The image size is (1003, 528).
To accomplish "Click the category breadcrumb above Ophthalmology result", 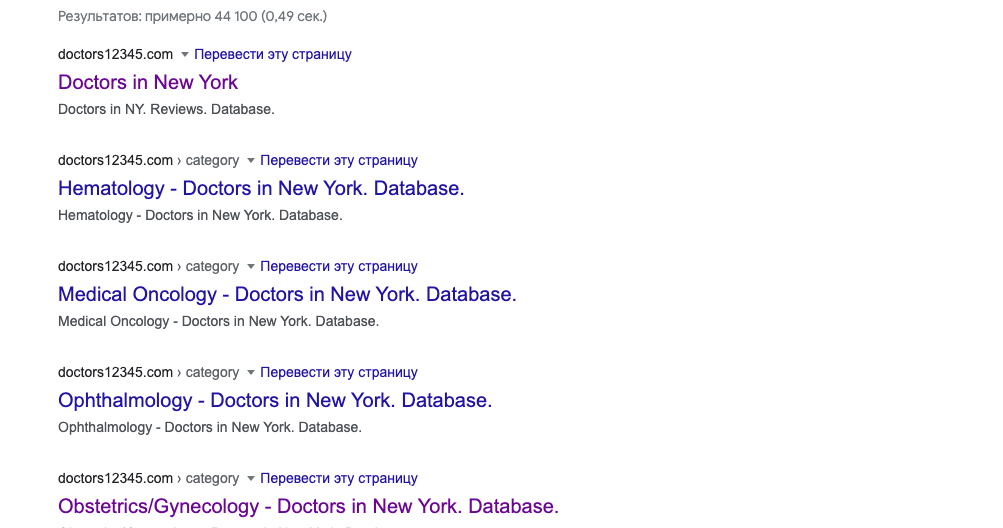I will (212, 372).
